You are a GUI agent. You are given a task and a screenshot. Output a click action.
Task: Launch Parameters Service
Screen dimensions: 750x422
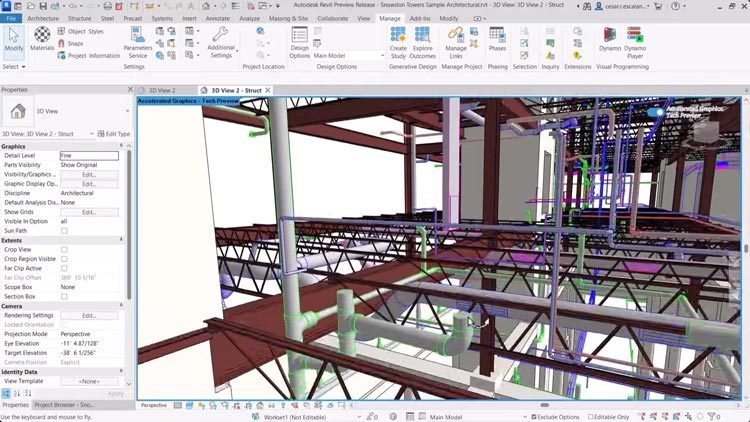[138, 43]
